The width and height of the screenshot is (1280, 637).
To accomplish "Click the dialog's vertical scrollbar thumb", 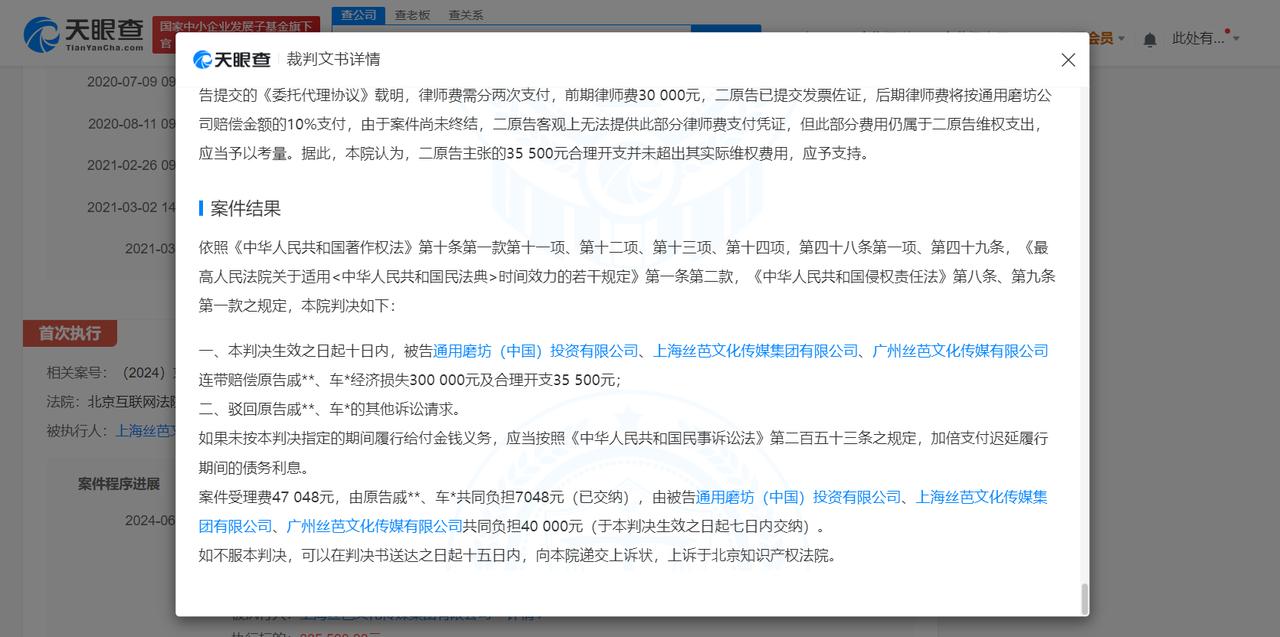I will tap(1084, 599).
